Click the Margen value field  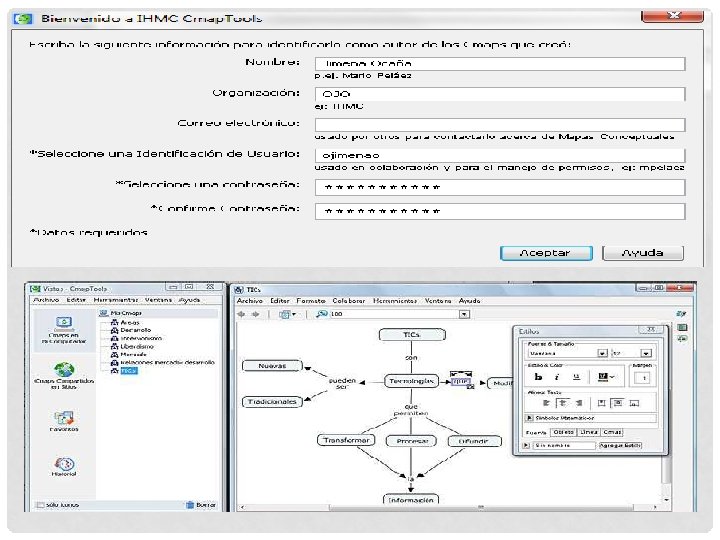click(x=644, y=378)
